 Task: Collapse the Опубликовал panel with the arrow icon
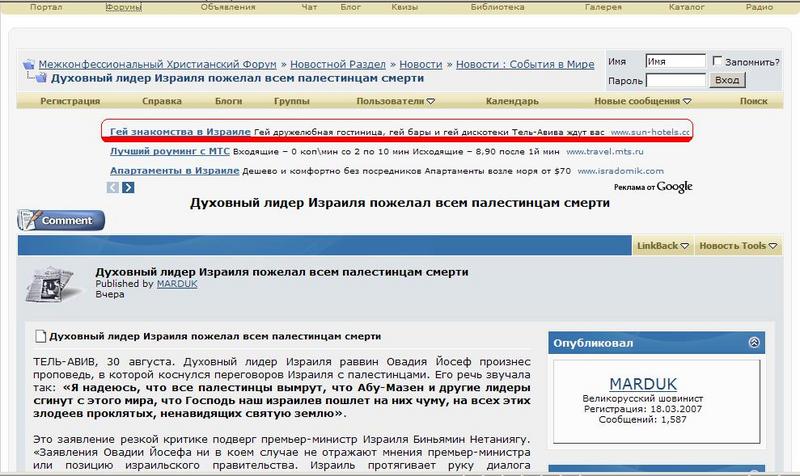(x=756, y=342)
